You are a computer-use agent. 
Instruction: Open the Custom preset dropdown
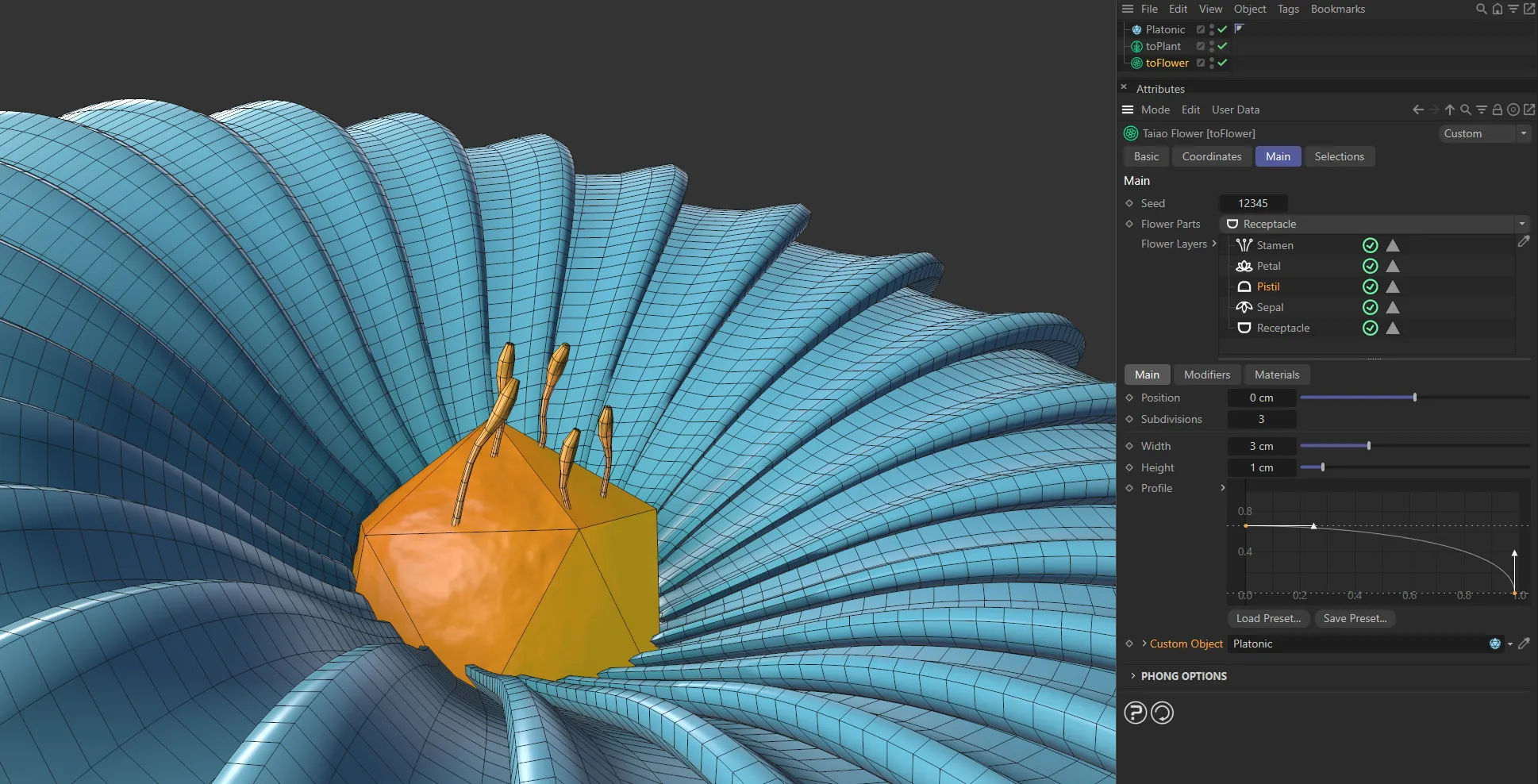click(1524, 133)
